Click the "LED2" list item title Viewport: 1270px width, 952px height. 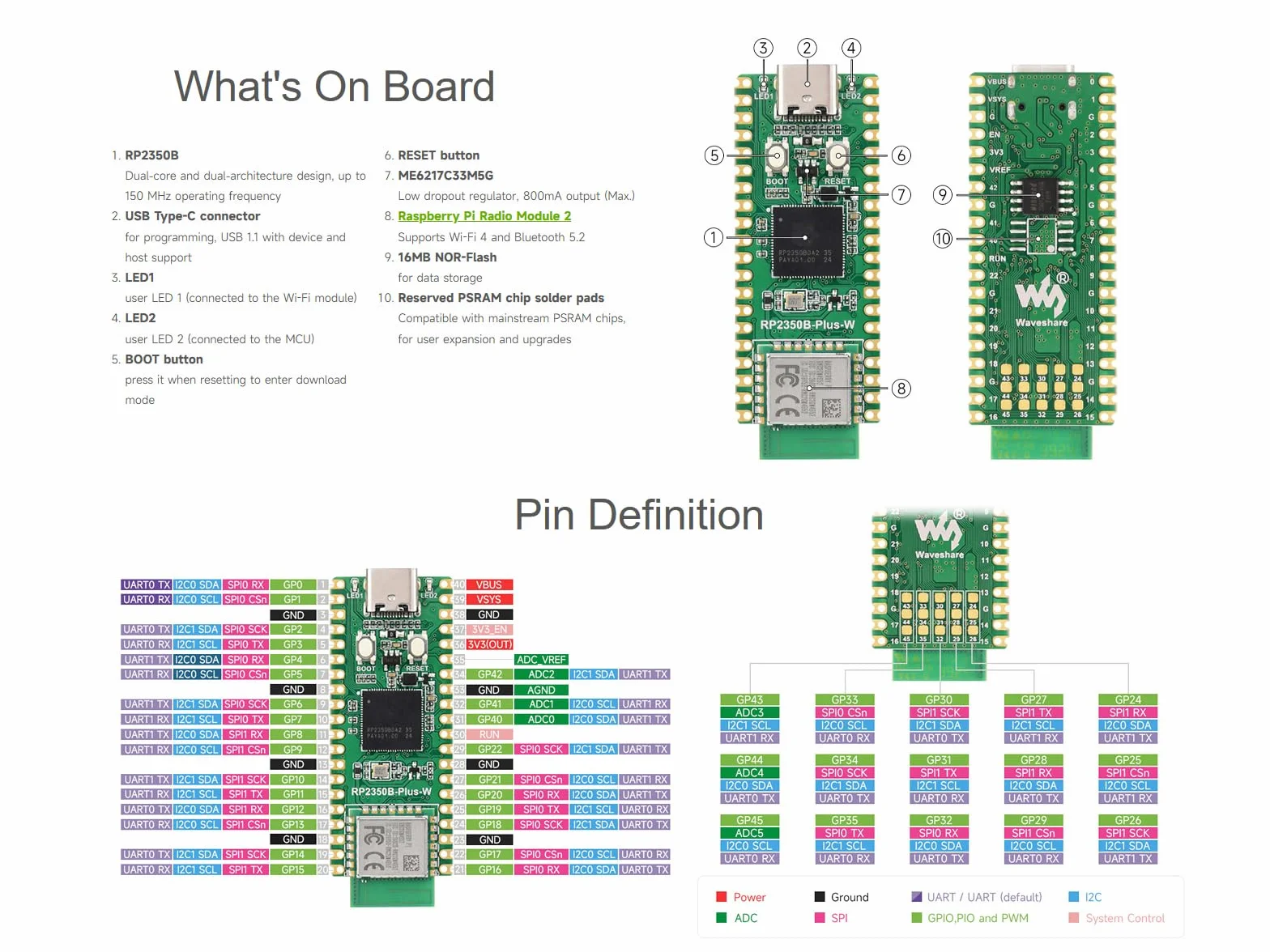[140, 318]
